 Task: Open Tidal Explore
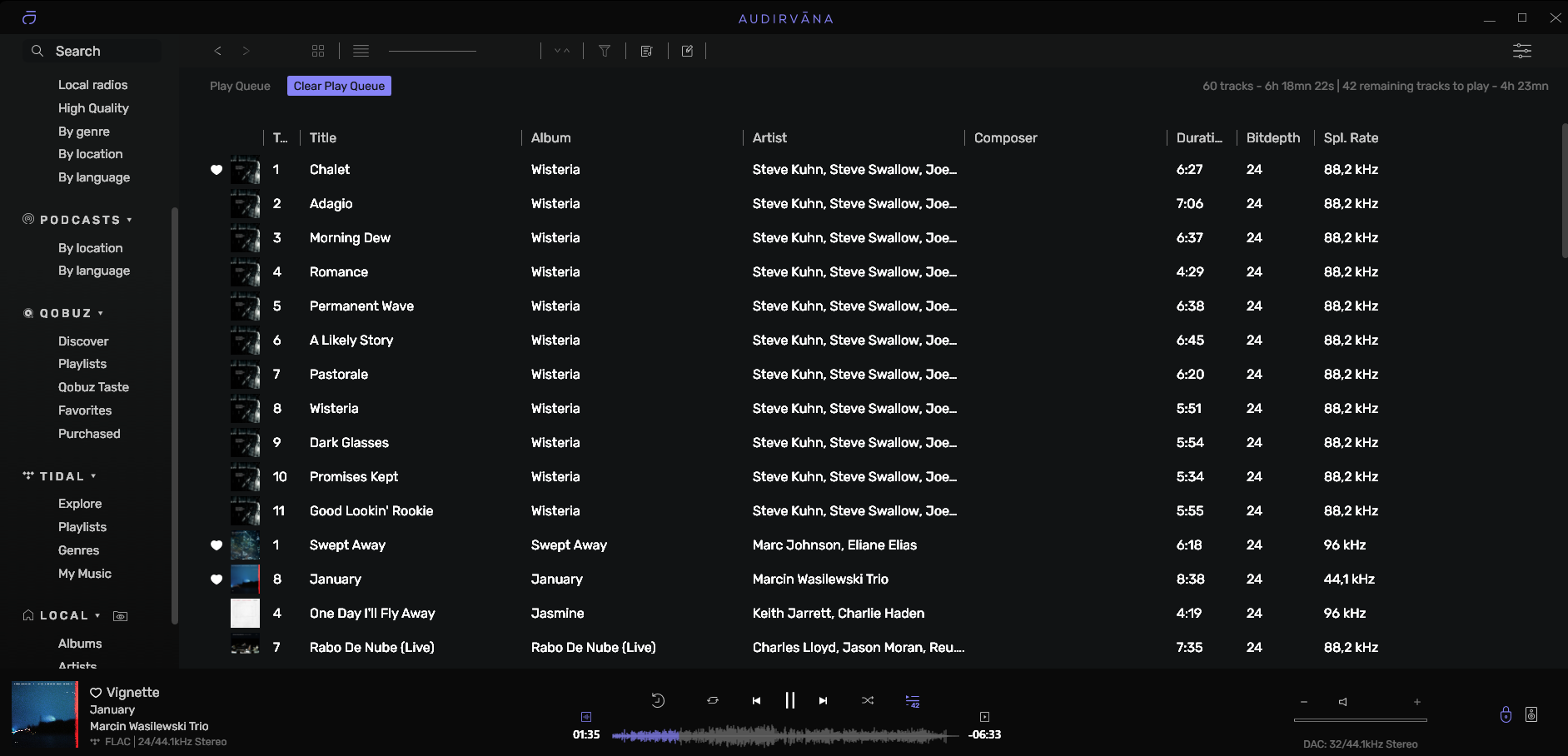point(80,504)
